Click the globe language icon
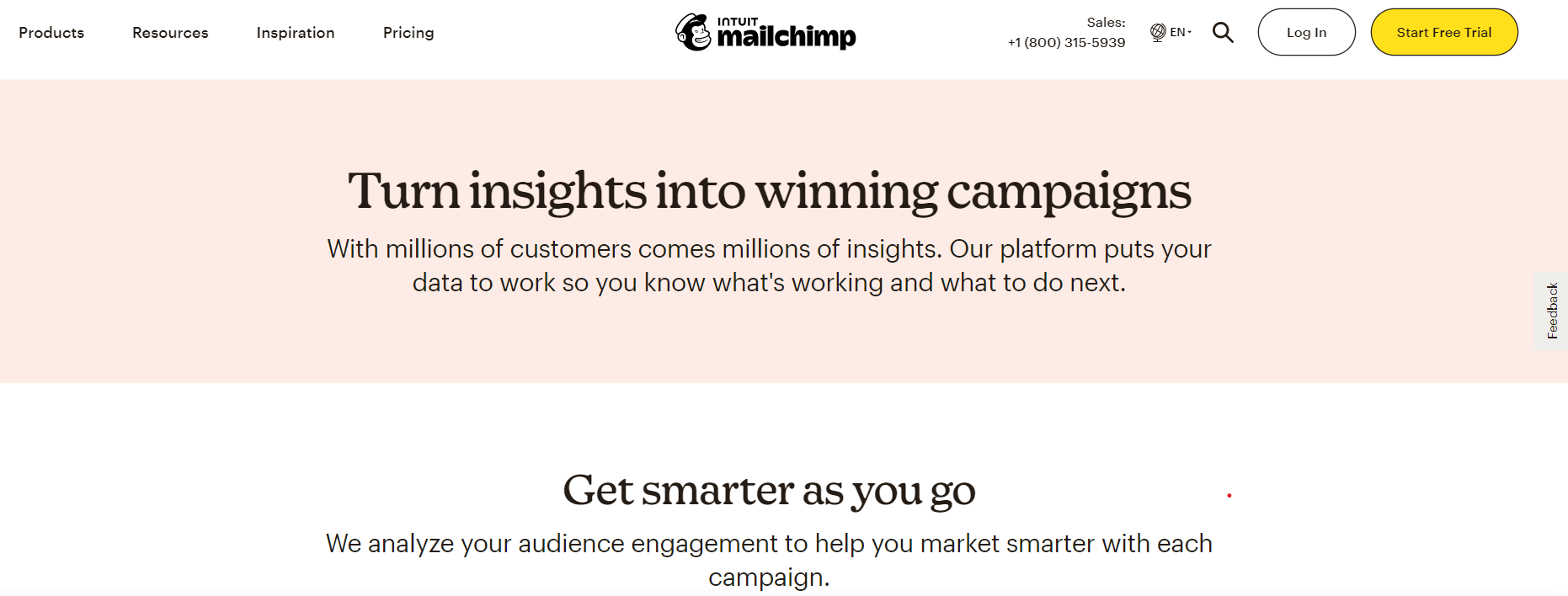1568x596 pixels. [x=1158, y=32]
